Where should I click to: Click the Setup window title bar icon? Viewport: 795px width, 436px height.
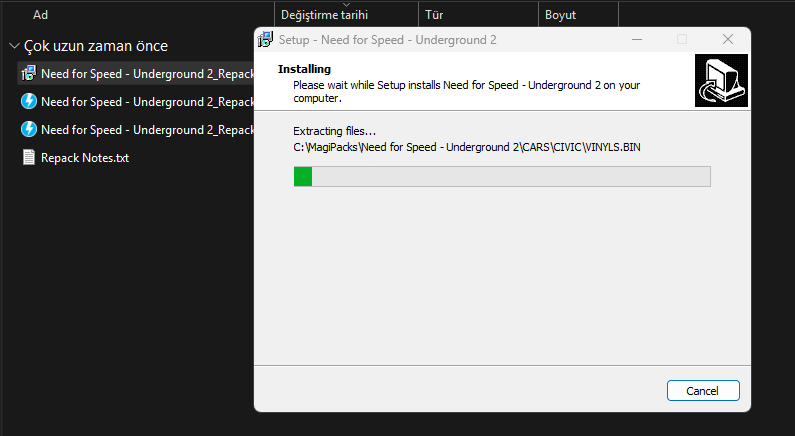click(265, 40)
